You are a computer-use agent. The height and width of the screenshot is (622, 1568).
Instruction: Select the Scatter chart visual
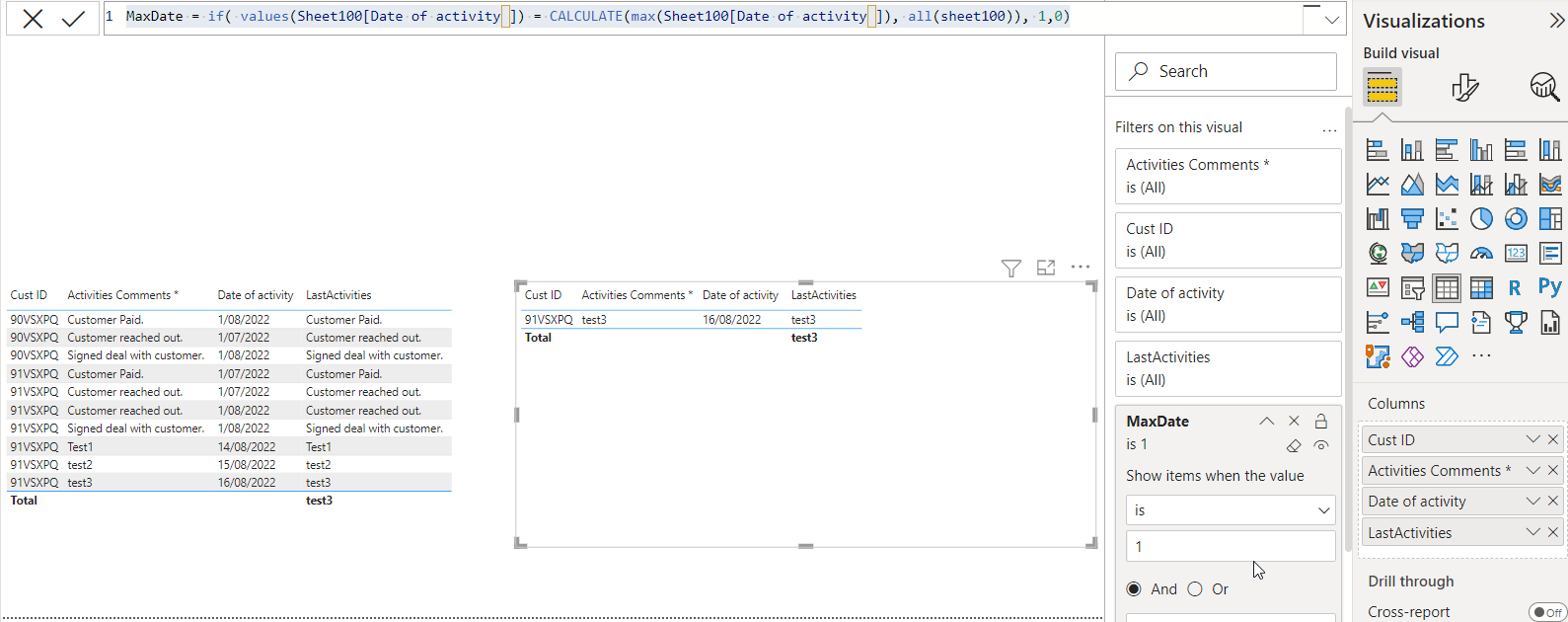[x=1447, y=219]
